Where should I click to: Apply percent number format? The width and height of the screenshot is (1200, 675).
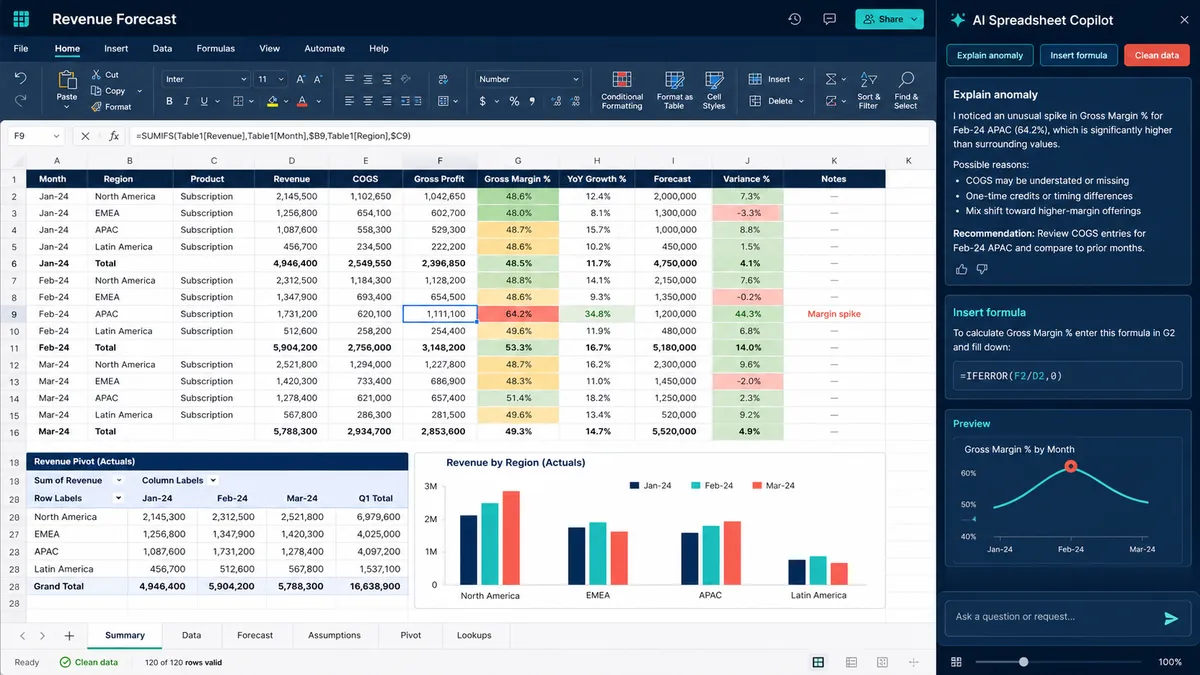click(x=514, y=101)
